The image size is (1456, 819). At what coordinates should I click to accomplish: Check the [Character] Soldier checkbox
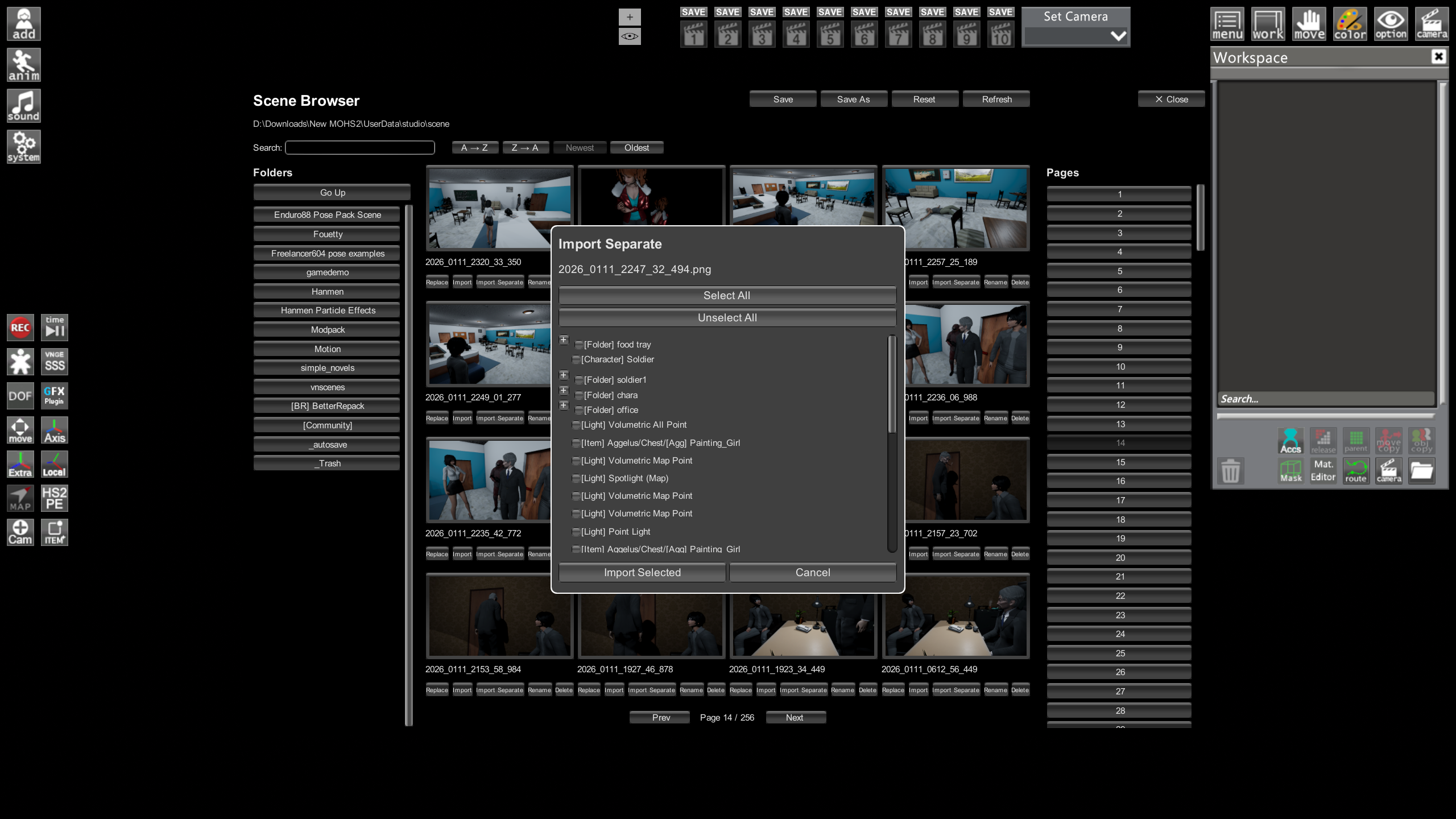(x=576, y=360)
